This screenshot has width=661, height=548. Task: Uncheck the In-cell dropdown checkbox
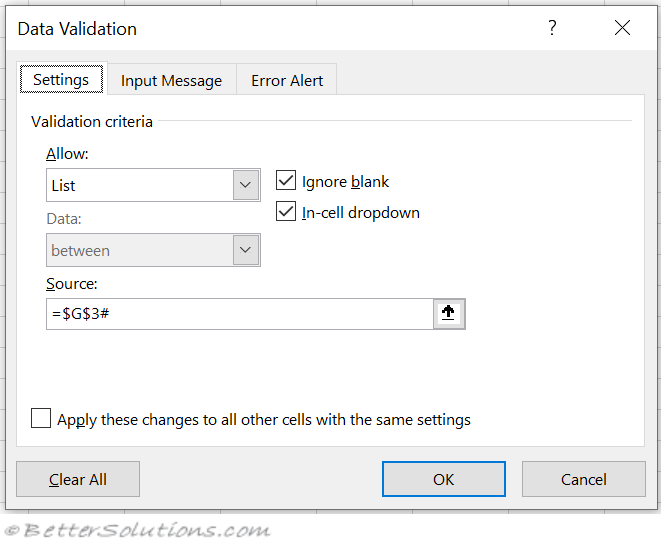tap(286, 211)
